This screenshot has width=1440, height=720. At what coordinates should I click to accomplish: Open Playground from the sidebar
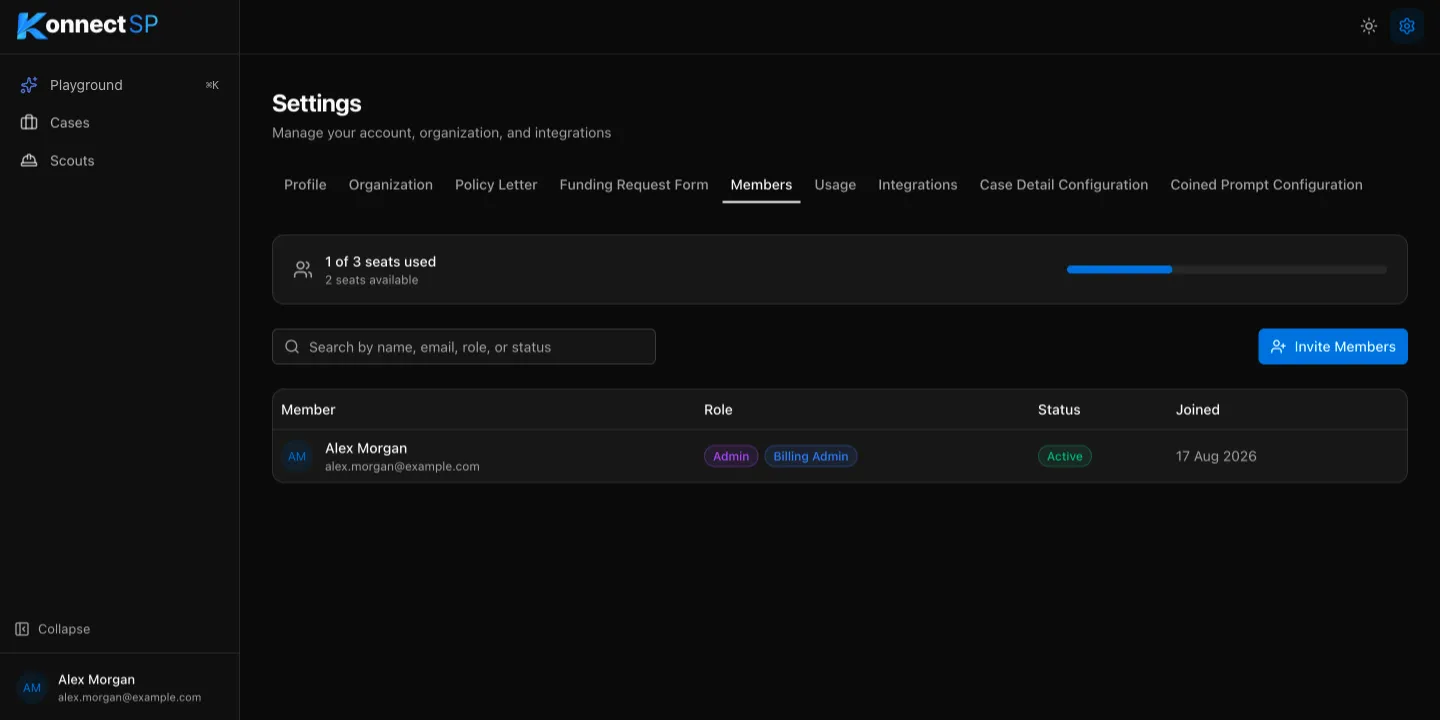pyautogui.click(x=120, y=85)
